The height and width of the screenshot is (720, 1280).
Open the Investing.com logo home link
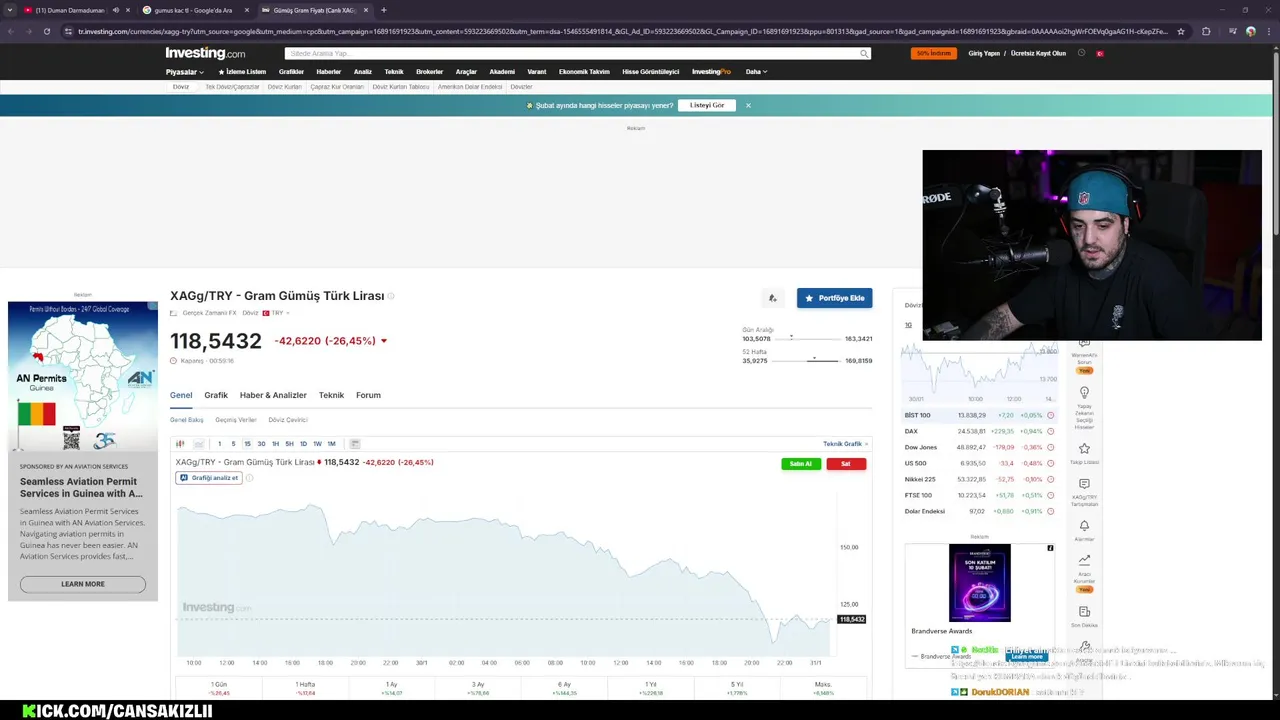[x=205, y=53]
